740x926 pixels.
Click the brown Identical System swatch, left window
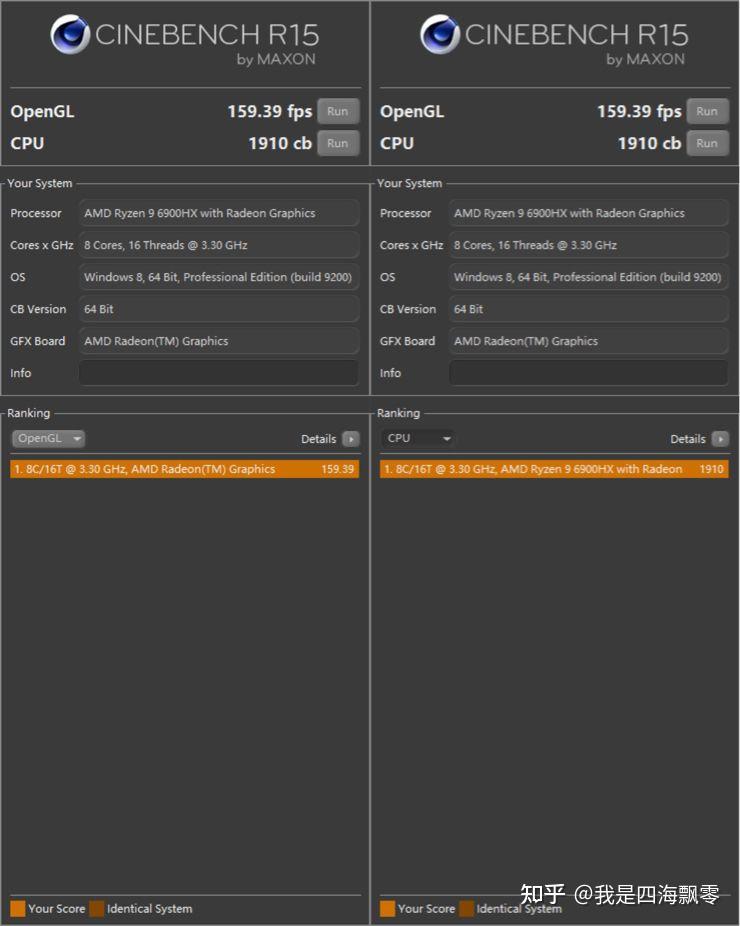point(97,909)
